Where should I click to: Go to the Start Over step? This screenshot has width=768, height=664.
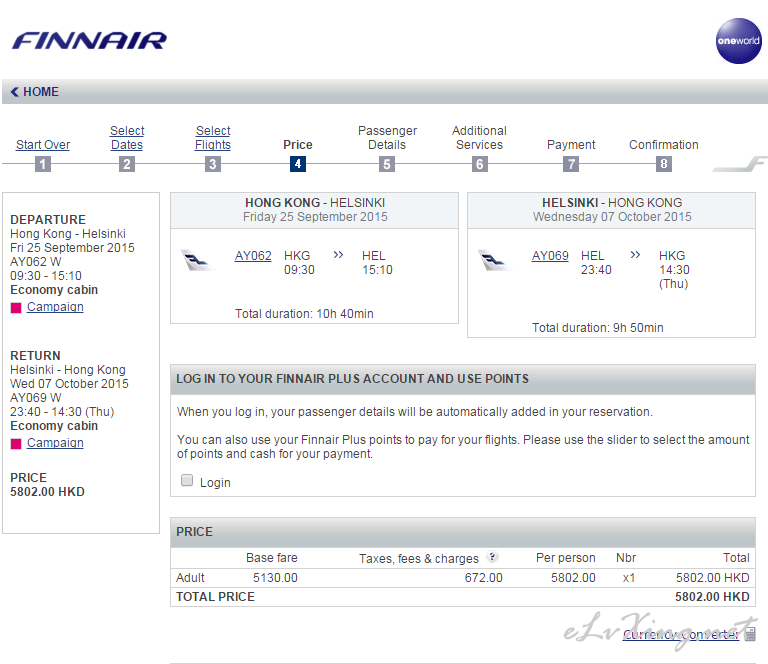tap(43, 145)
